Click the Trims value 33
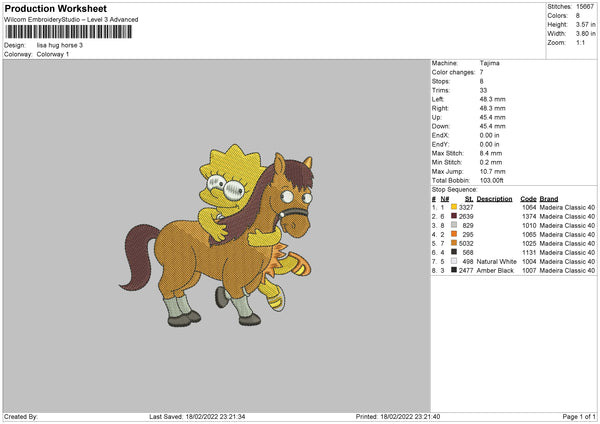Image resolution: width=600 pixels, height=424 pixels. 483,90
